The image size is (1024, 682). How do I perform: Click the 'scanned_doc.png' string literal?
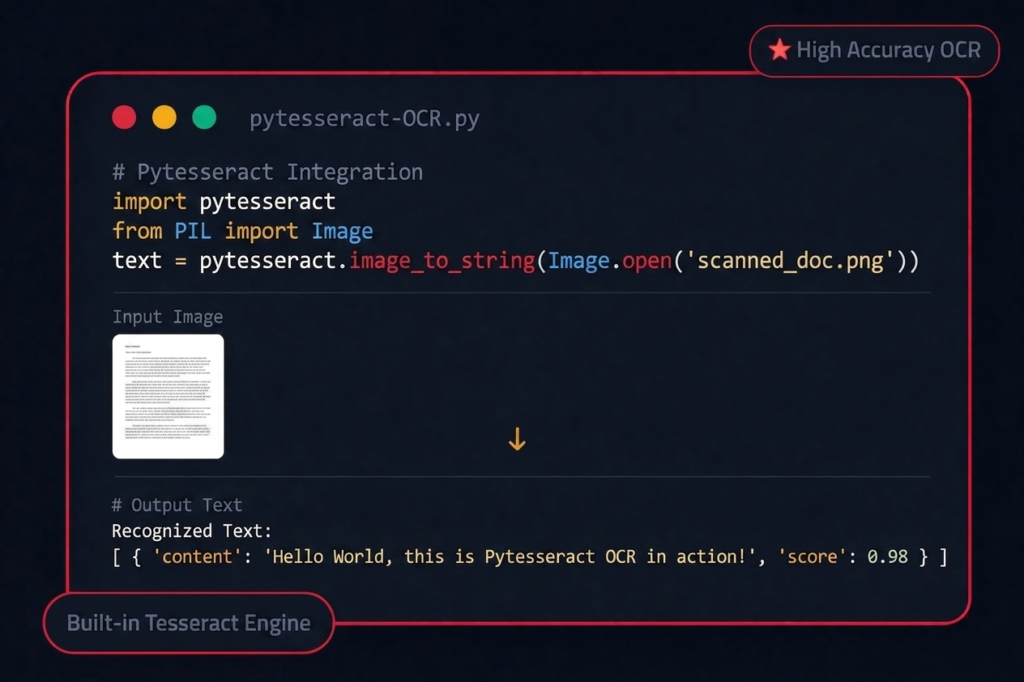[x=790, y=261]
